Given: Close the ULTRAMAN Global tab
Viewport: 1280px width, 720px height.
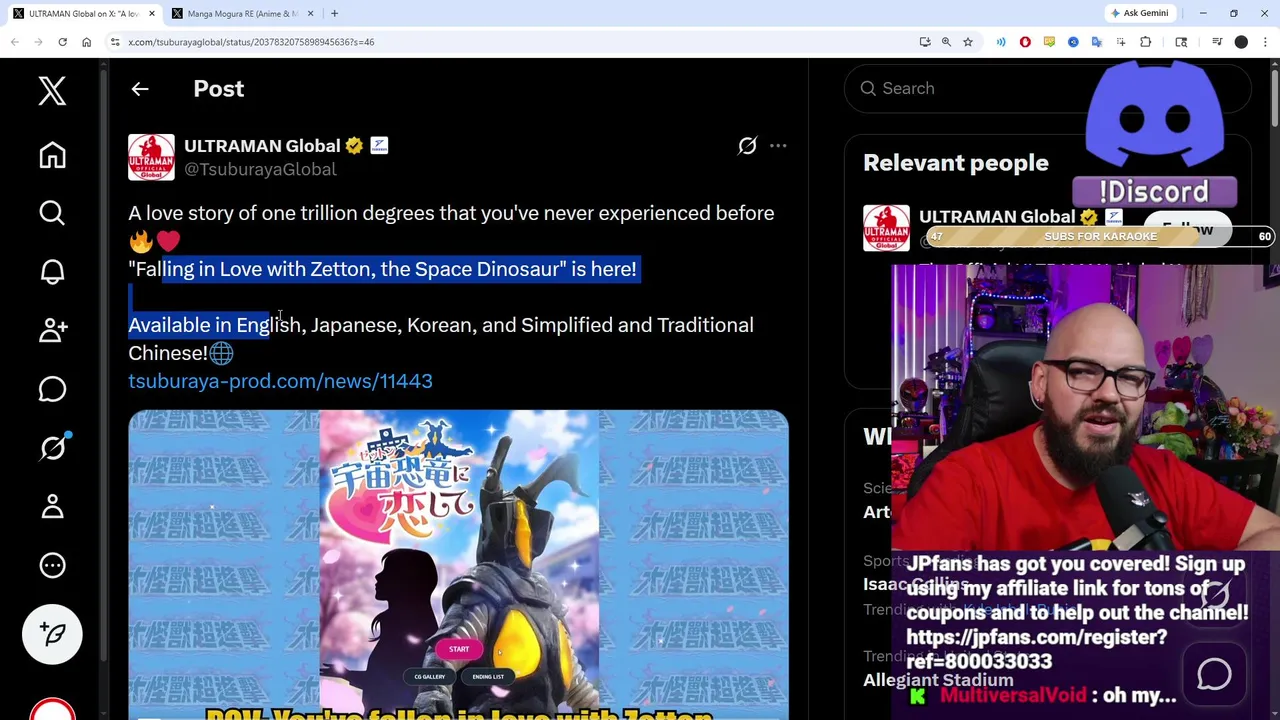Looking at the screenshot, I should point(152,14).
